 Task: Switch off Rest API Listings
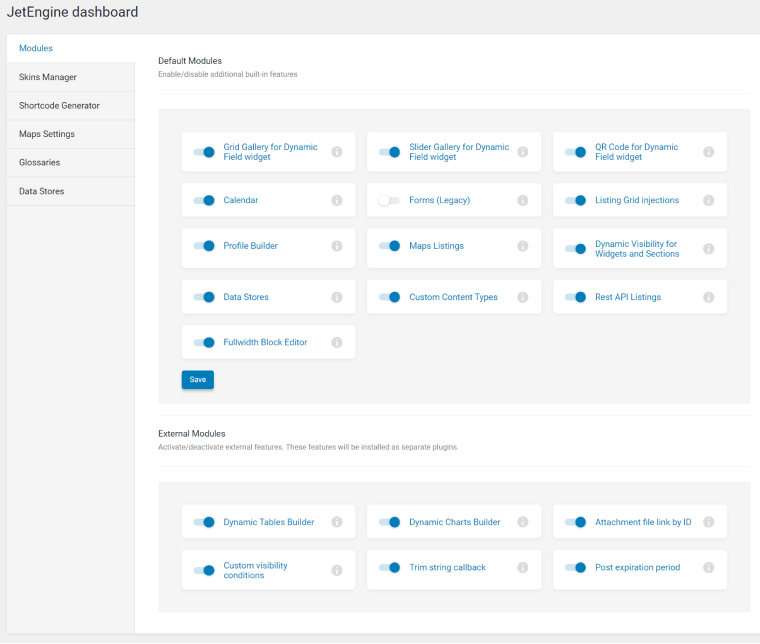click(x=576, y=297)
